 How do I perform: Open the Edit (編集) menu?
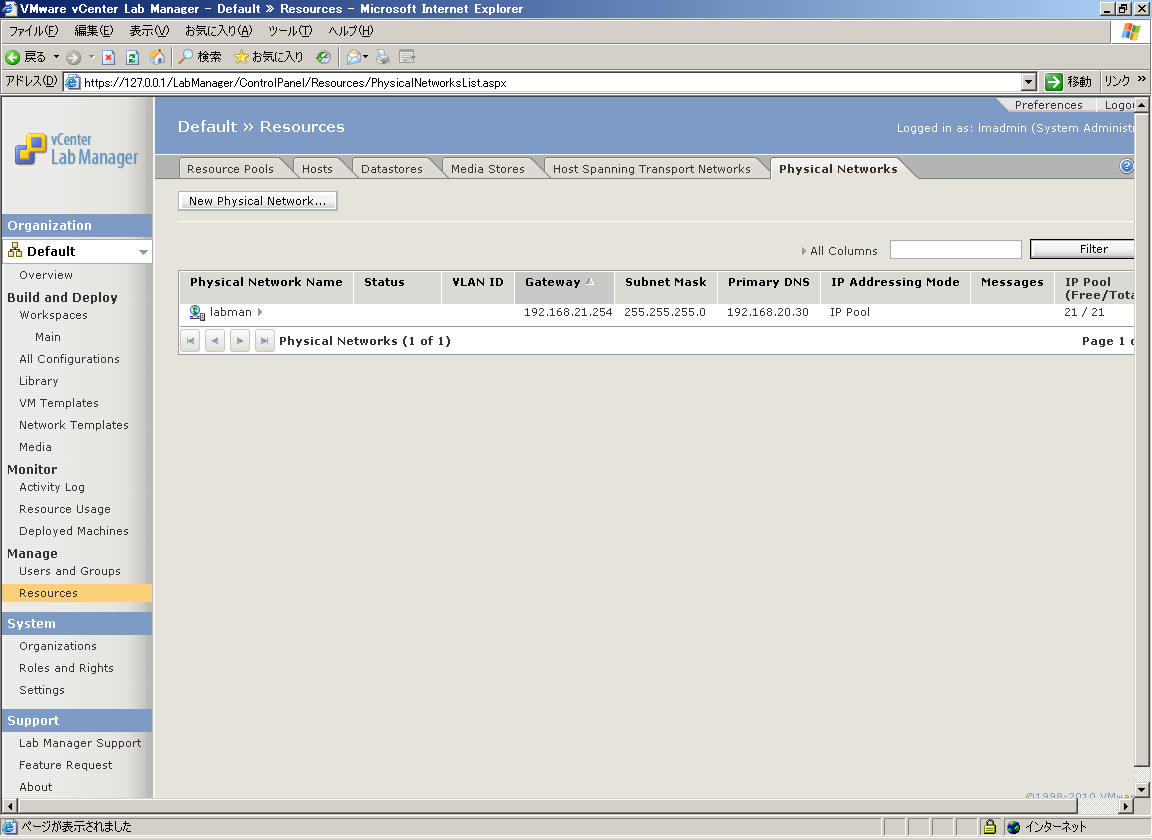93,31
